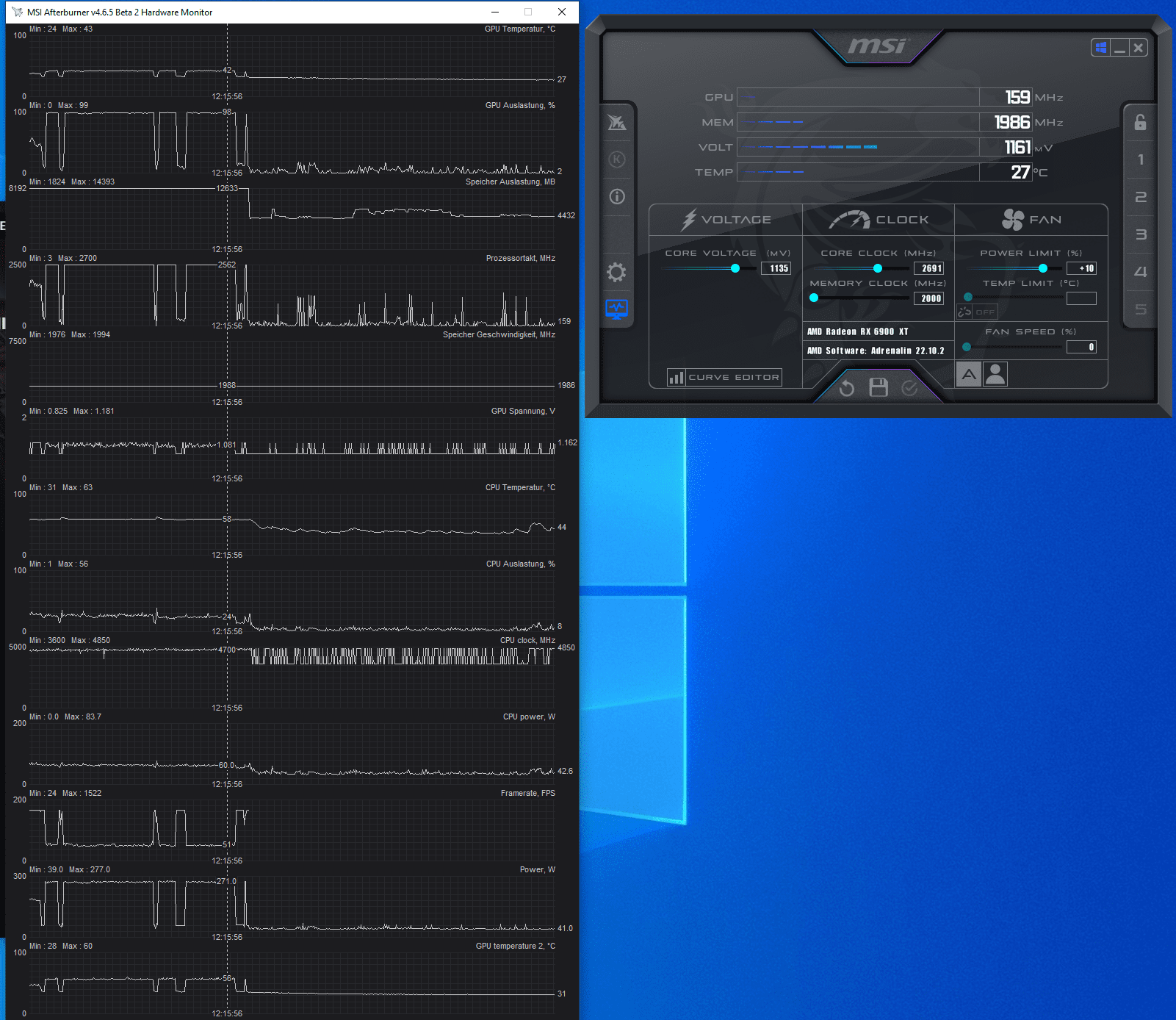Click the empty temp limit value field
This screenshot has height=1020, width=1176.
(x=1081, y=298)
